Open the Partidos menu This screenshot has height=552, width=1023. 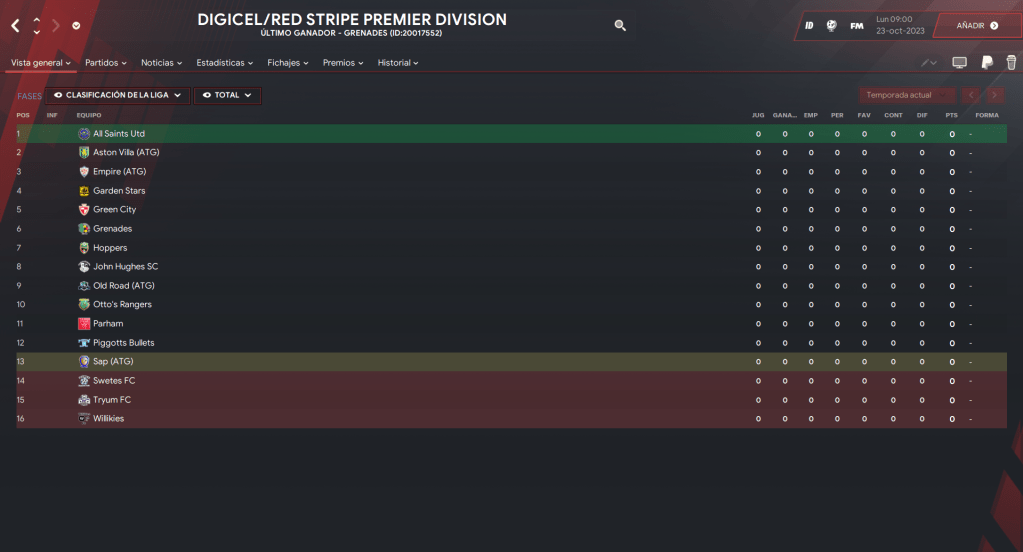(x=105, y=63)
